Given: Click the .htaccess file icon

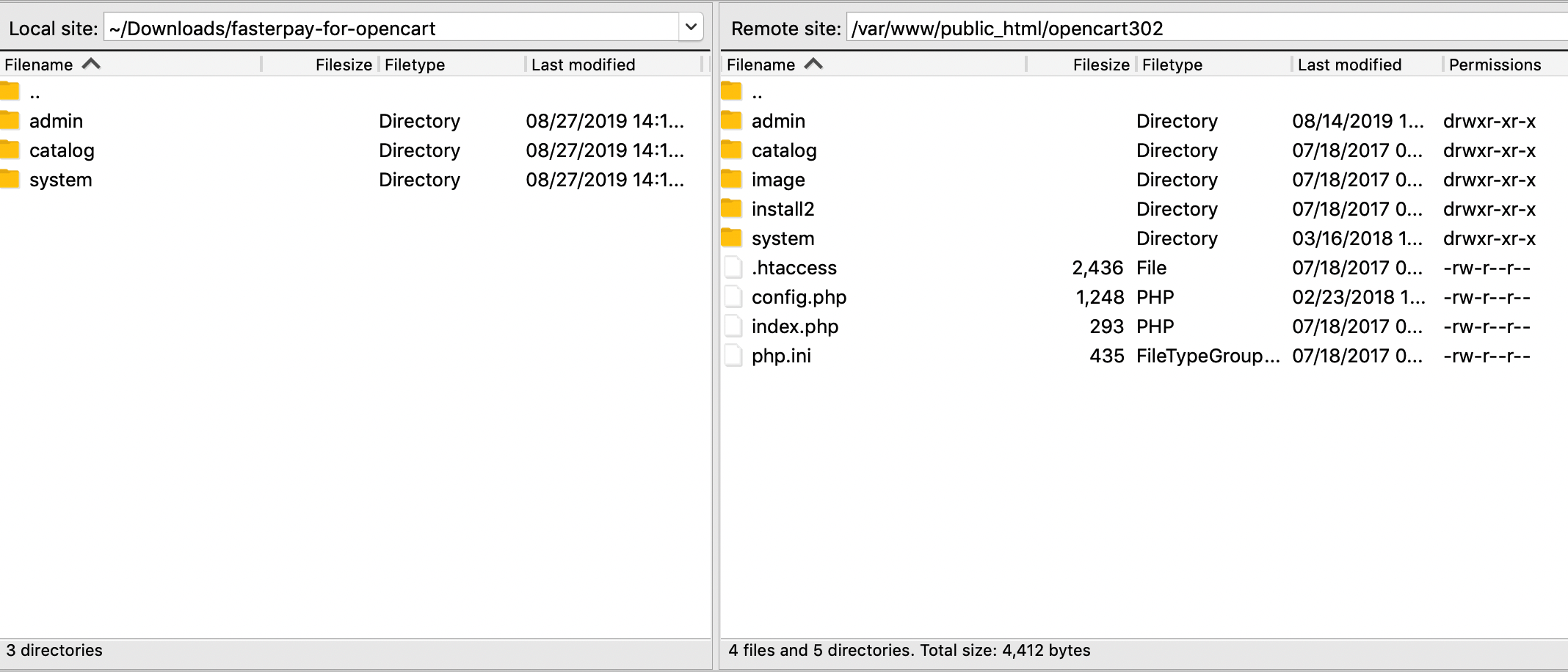Looking at the screenshot, I should [x=733, y=267].
